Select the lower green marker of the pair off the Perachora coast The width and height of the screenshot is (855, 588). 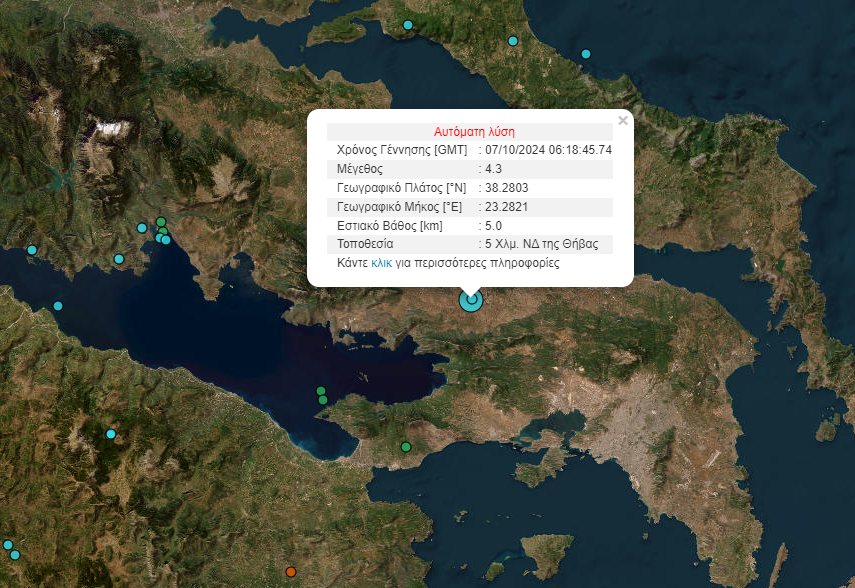pyautogui.click(x=323, y=400)
